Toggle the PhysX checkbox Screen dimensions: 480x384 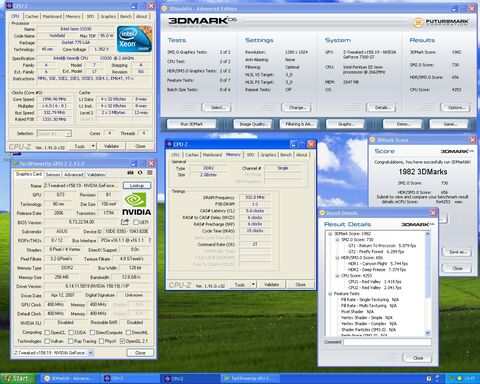pyautogui.click(x=101, y=341)
